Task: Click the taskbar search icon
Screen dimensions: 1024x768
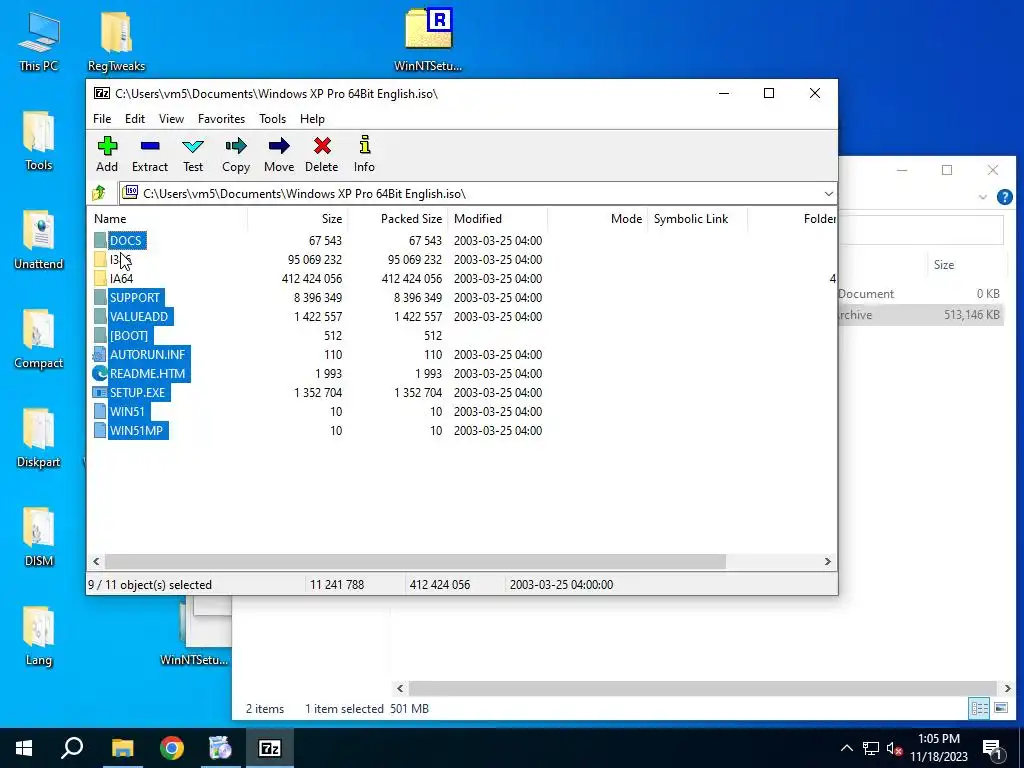Action: pos(72,748)
